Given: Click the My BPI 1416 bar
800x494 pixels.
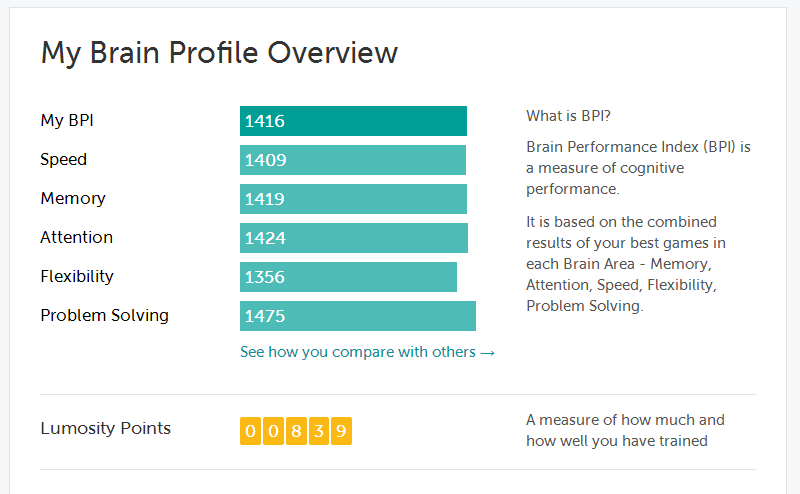Looking at the screenshot, I should [353, 121].
